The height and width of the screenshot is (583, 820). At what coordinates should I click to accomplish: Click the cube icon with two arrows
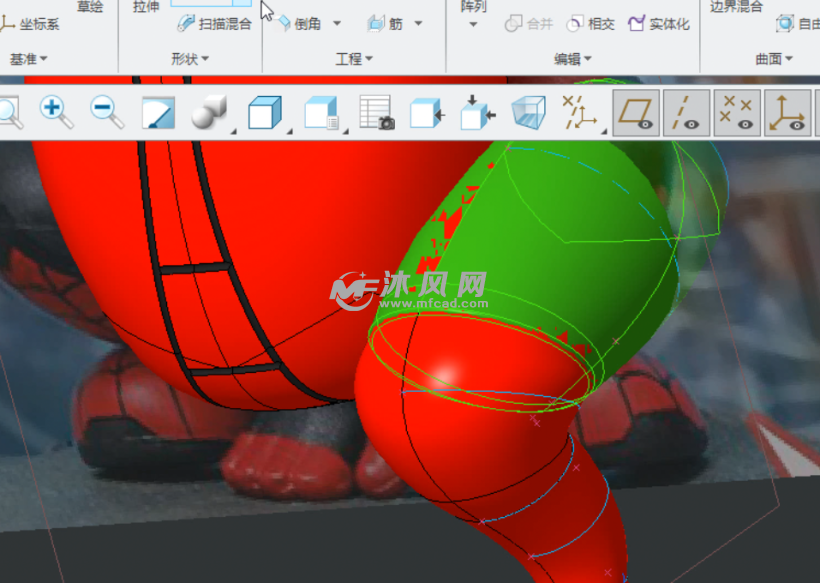click(x=478, y=112)
